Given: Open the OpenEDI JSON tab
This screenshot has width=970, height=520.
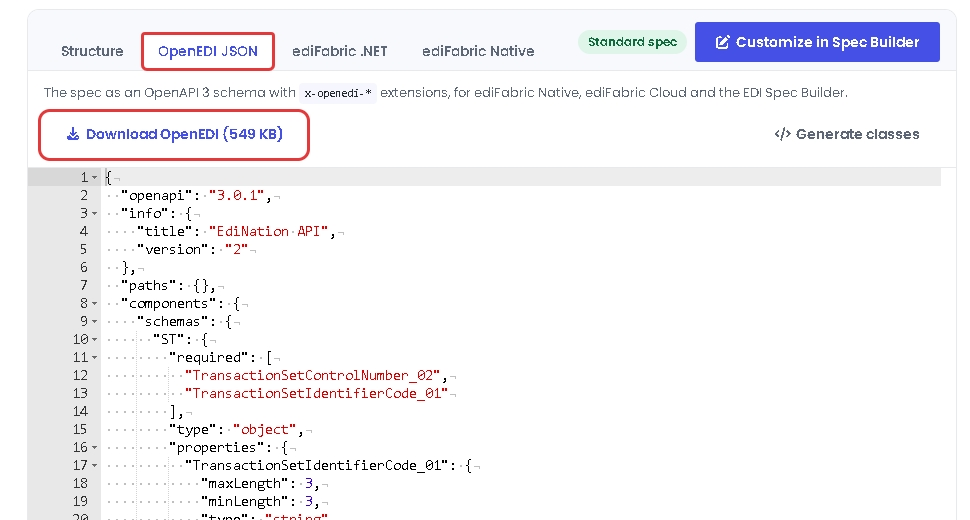Looking at the screenshot, I should click(208, 51).
